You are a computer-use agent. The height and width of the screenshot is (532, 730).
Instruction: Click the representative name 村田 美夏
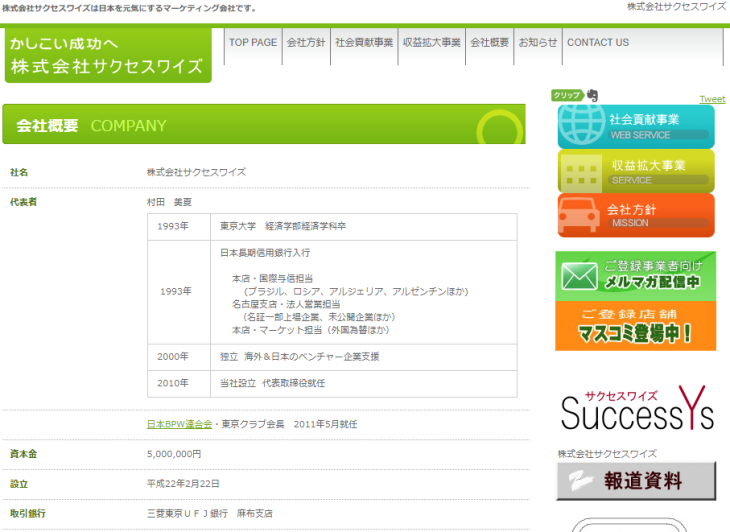coord(169,202)
